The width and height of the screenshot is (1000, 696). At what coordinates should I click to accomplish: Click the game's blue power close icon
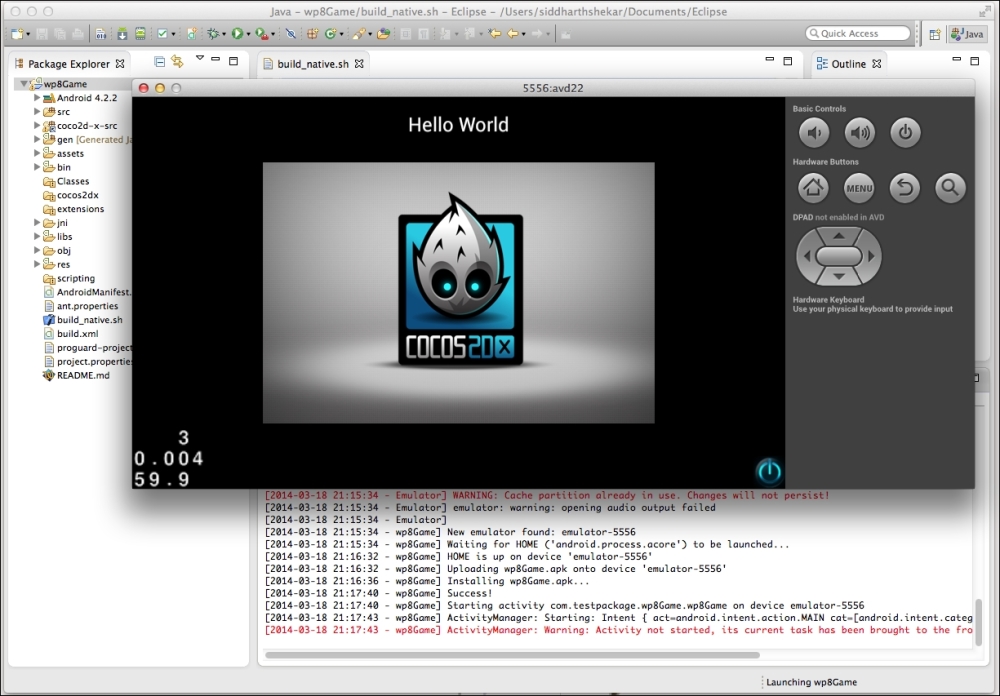[x=769, y=471]
